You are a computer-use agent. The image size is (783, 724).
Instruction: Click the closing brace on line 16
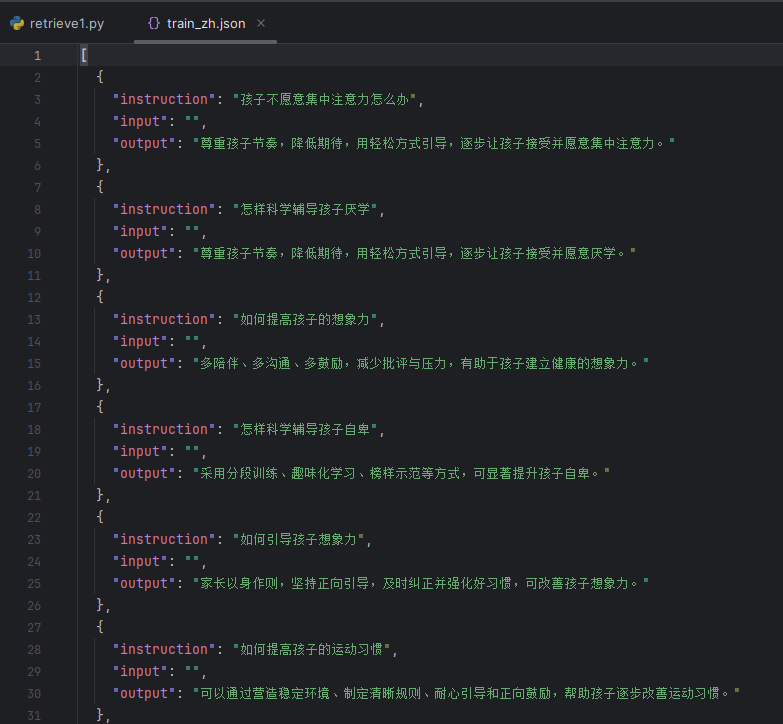tap(100, 385)
